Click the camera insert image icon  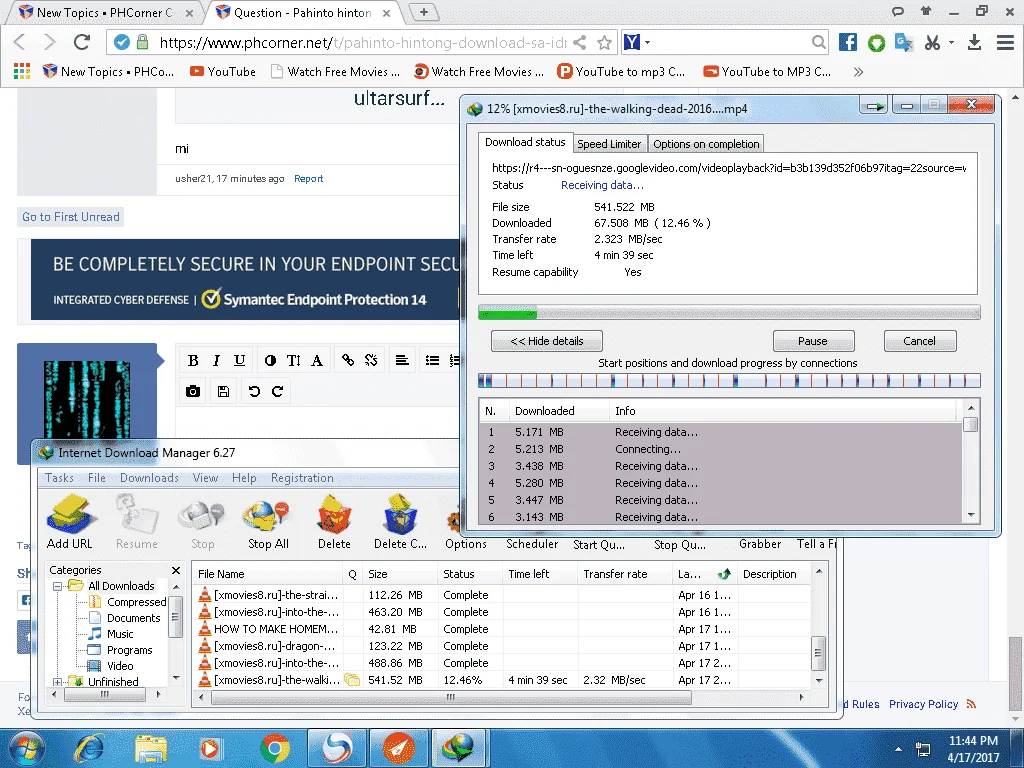tap(193, 391)
